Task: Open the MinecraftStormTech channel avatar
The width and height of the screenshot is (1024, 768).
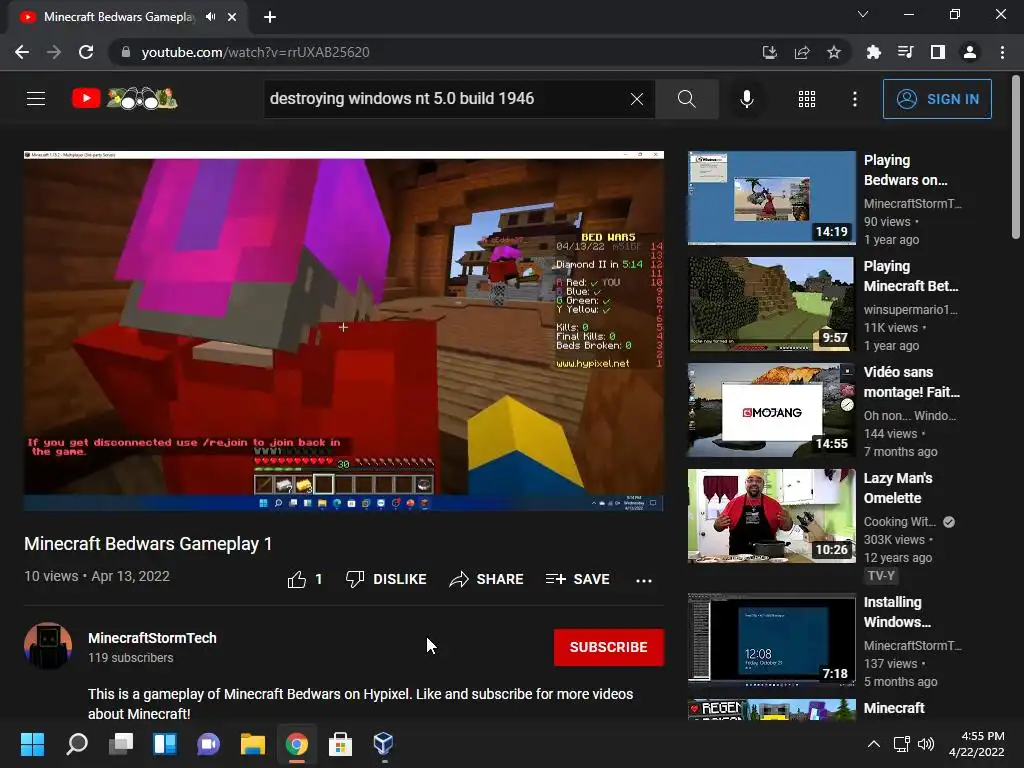Action: click(x=48, y=646)
